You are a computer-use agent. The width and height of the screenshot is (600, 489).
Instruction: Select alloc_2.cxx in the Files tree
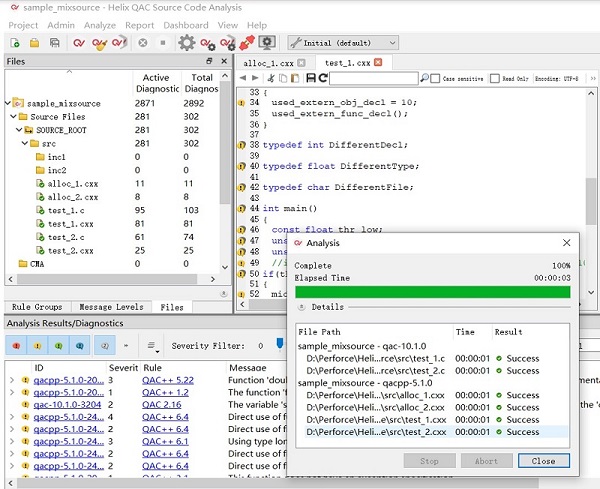pyautogui.click(x=73, y=197)
